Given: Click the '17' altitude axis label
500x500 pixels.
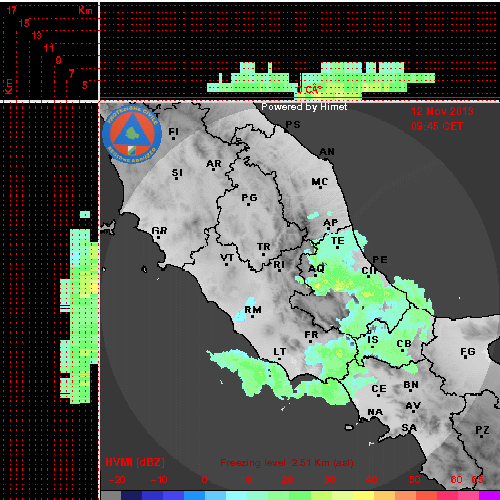Looking at the screenshot, I should [x=11, y=10].
